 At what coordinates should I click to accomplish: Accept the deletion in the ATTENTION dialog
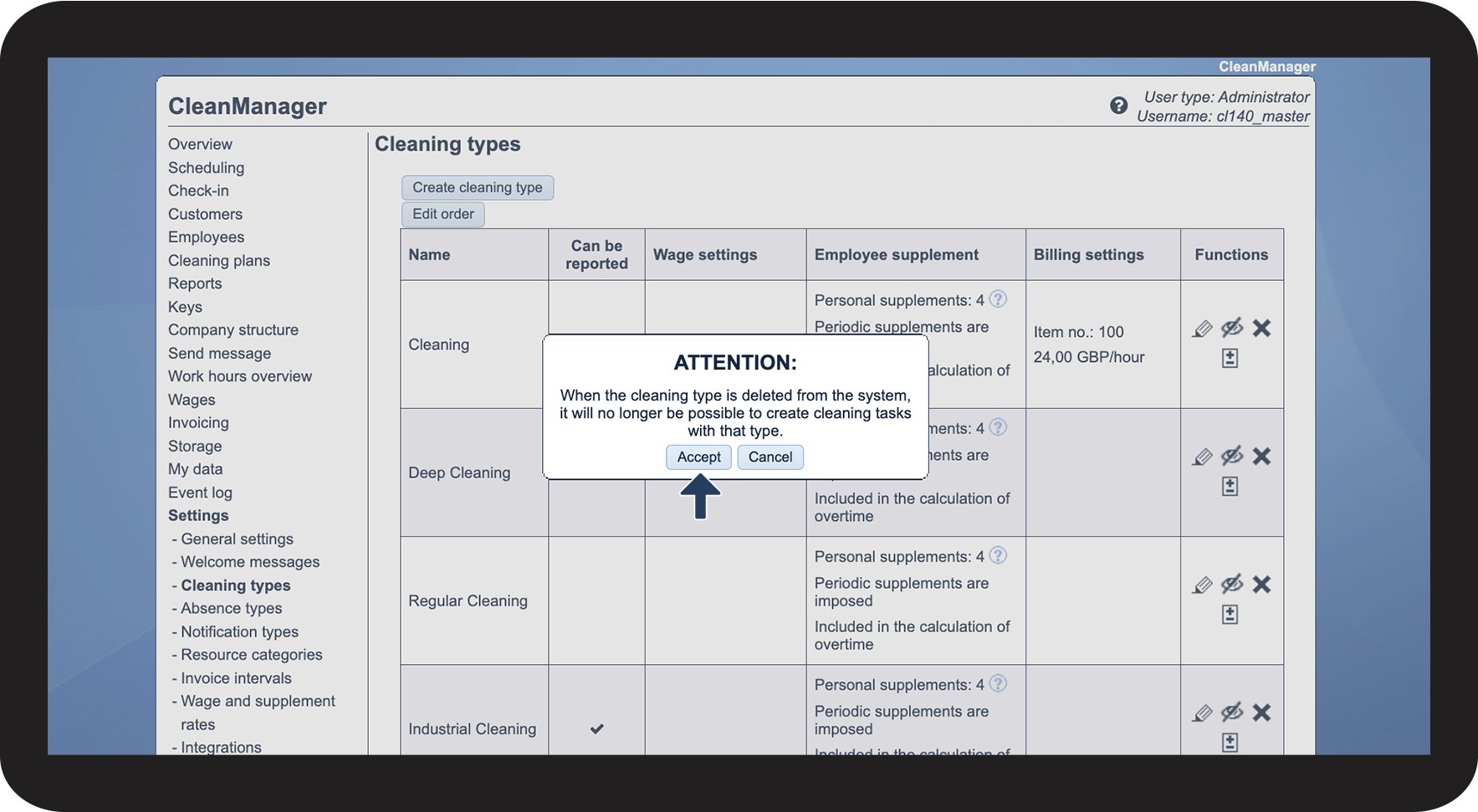coord(698,457)
